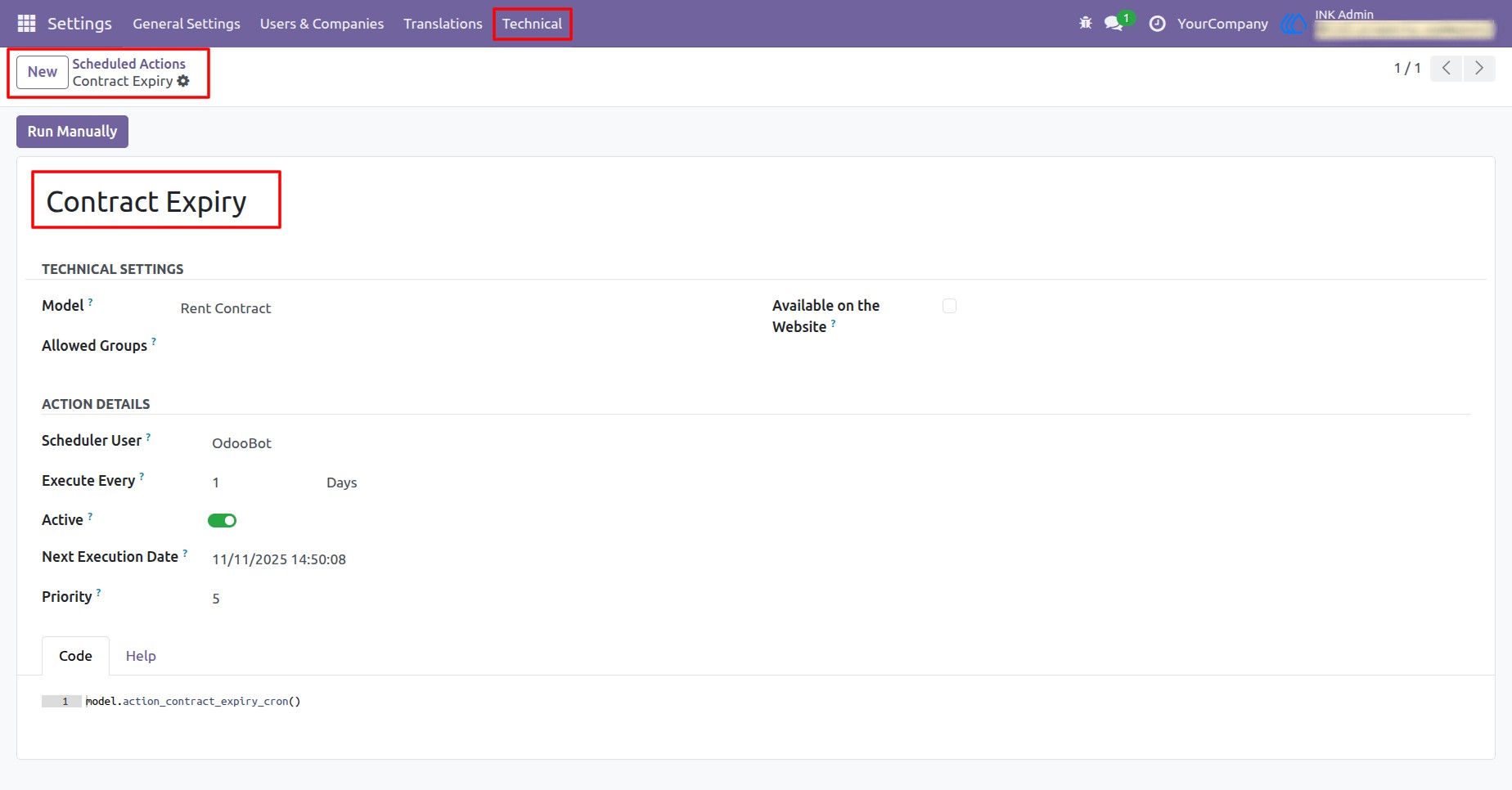Viewport: 1512px width, 790px height.
Task: Show help tooltip for Active
Action: tap(90, 516)
